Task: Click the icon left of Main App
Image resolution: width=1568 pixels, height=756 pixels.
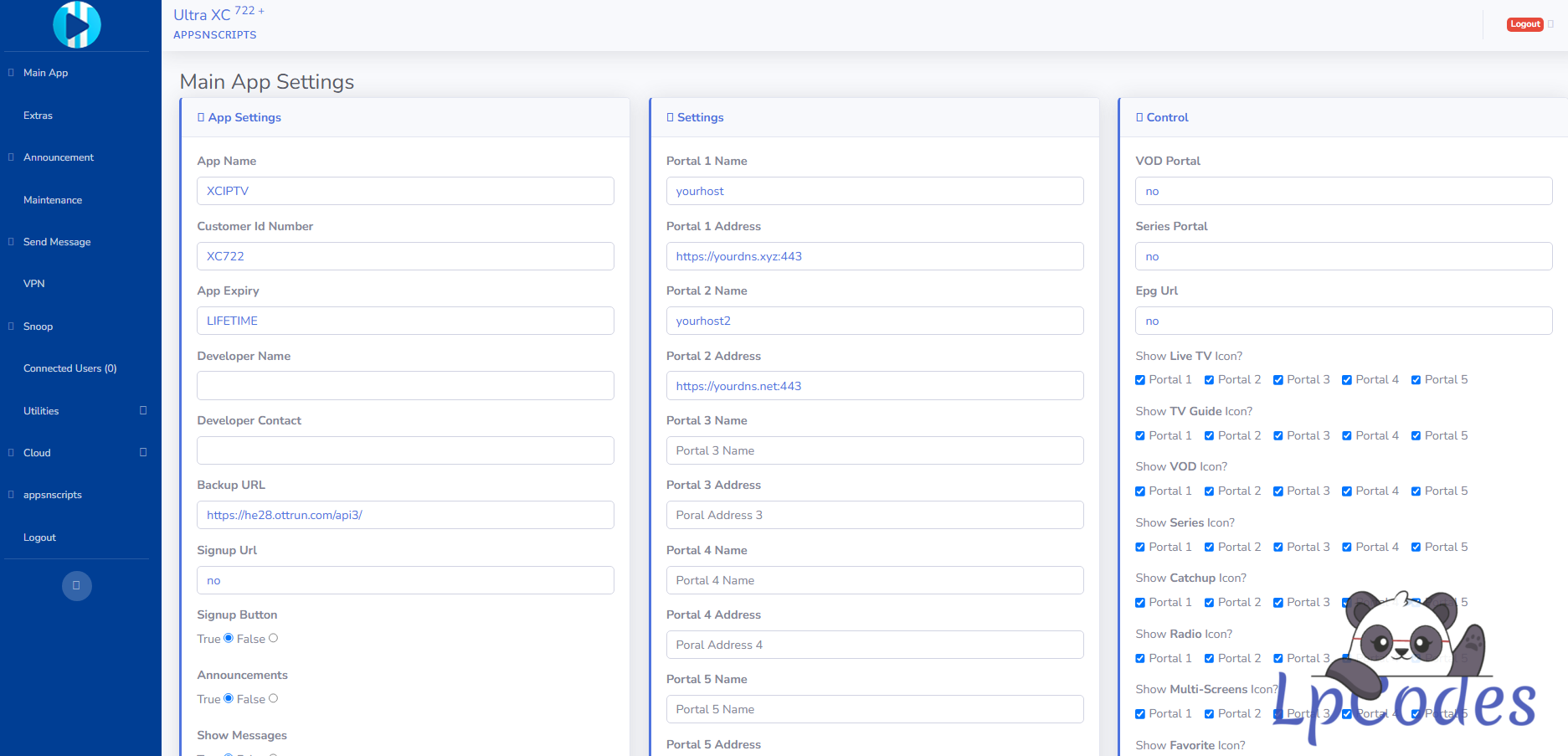Action: tap(11, 73)
